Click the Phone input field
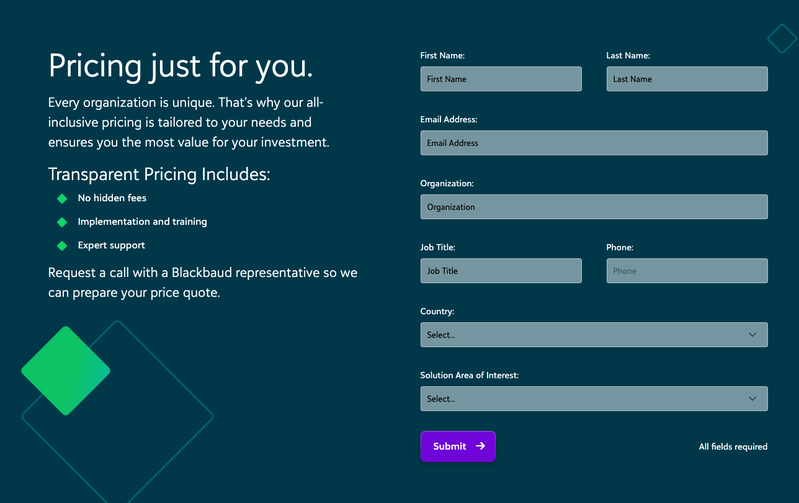The image size is (799, 503). pos(687,271)
